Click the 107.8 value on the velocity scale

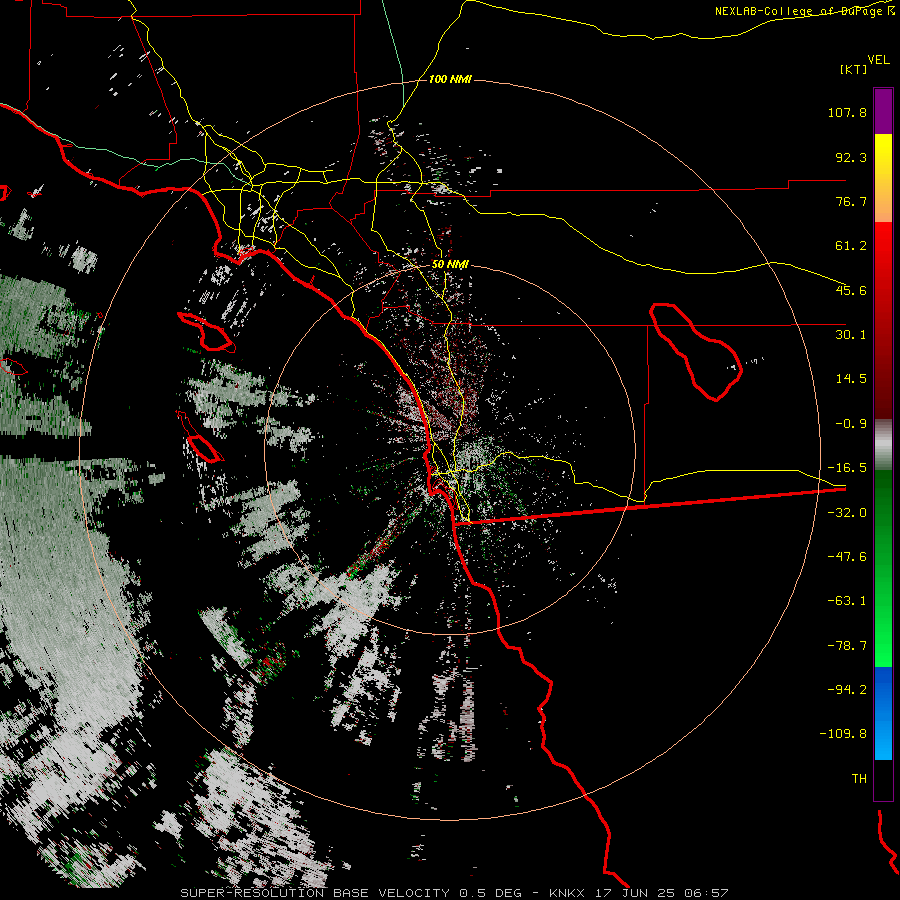pos(847,112)
